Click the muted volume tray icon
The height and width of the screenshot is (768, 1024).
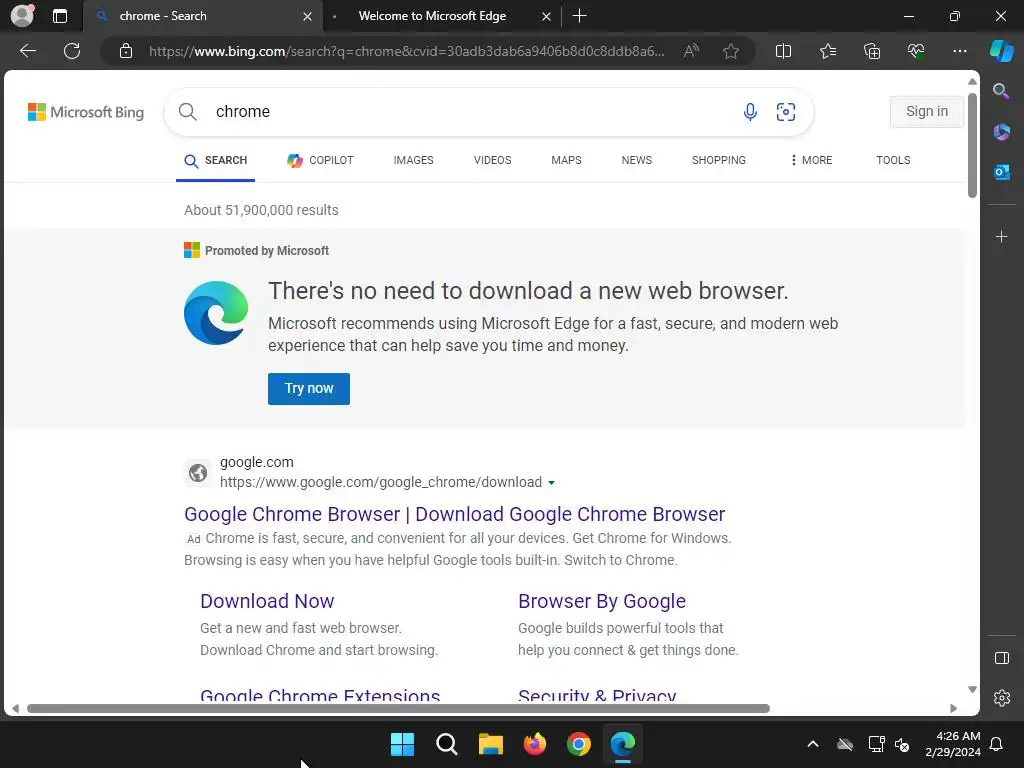click(x=902, y=744)
